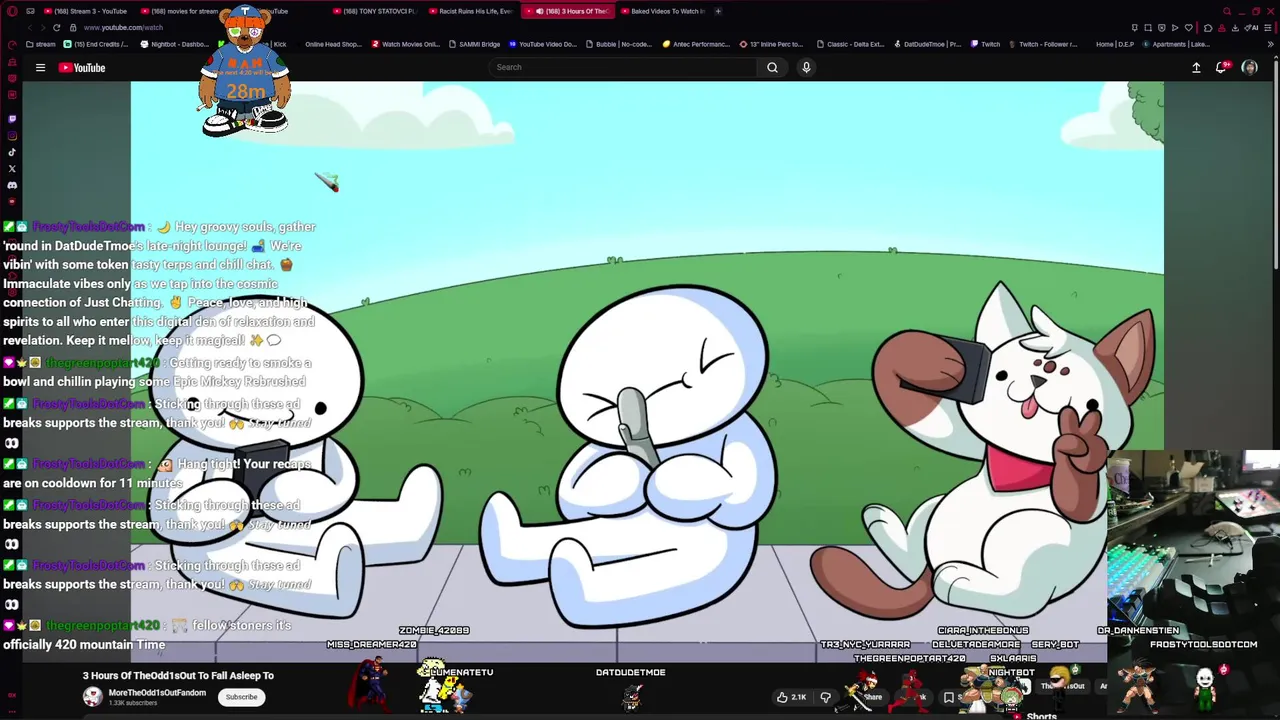This screenshot has height=720, width=1280.
Task: Open the YouTube notifications bell
Action: click(1221, 67)
